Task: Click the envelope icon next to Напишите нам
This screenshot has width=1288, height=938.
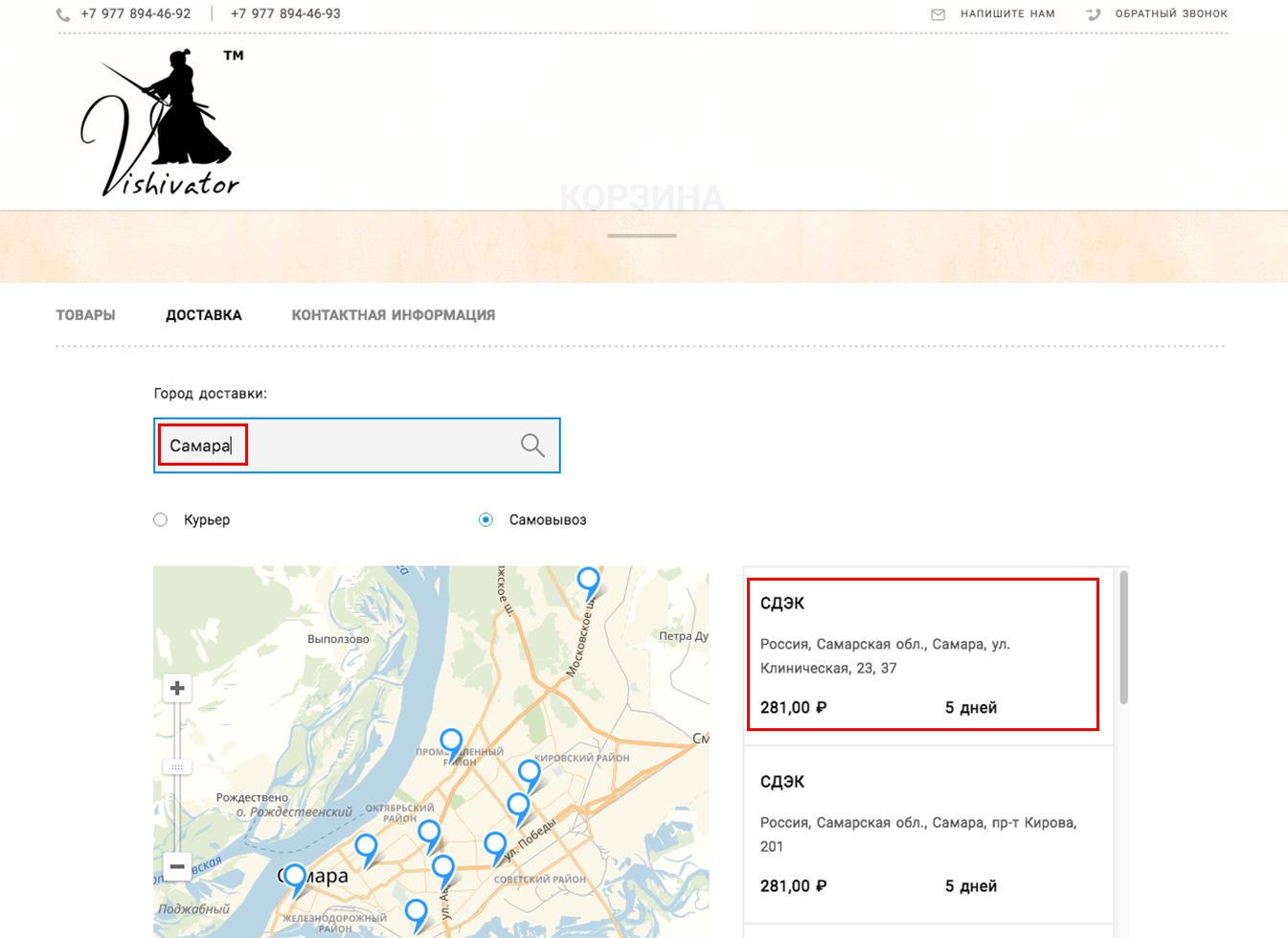Action: pyautogui.click(x=938, y=14)
